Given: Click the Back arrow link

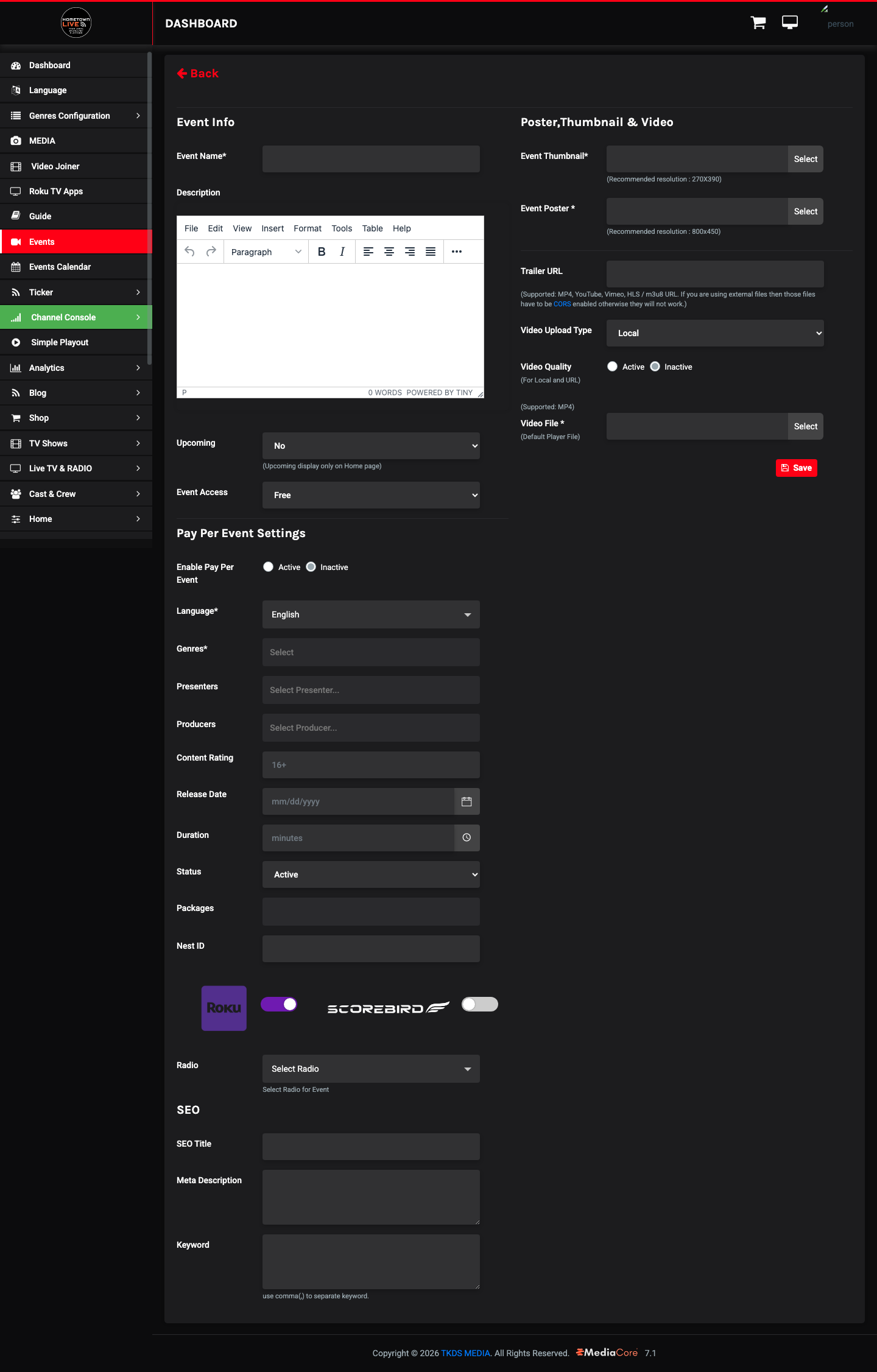Looking at the screenshot, I should point(198,74).
